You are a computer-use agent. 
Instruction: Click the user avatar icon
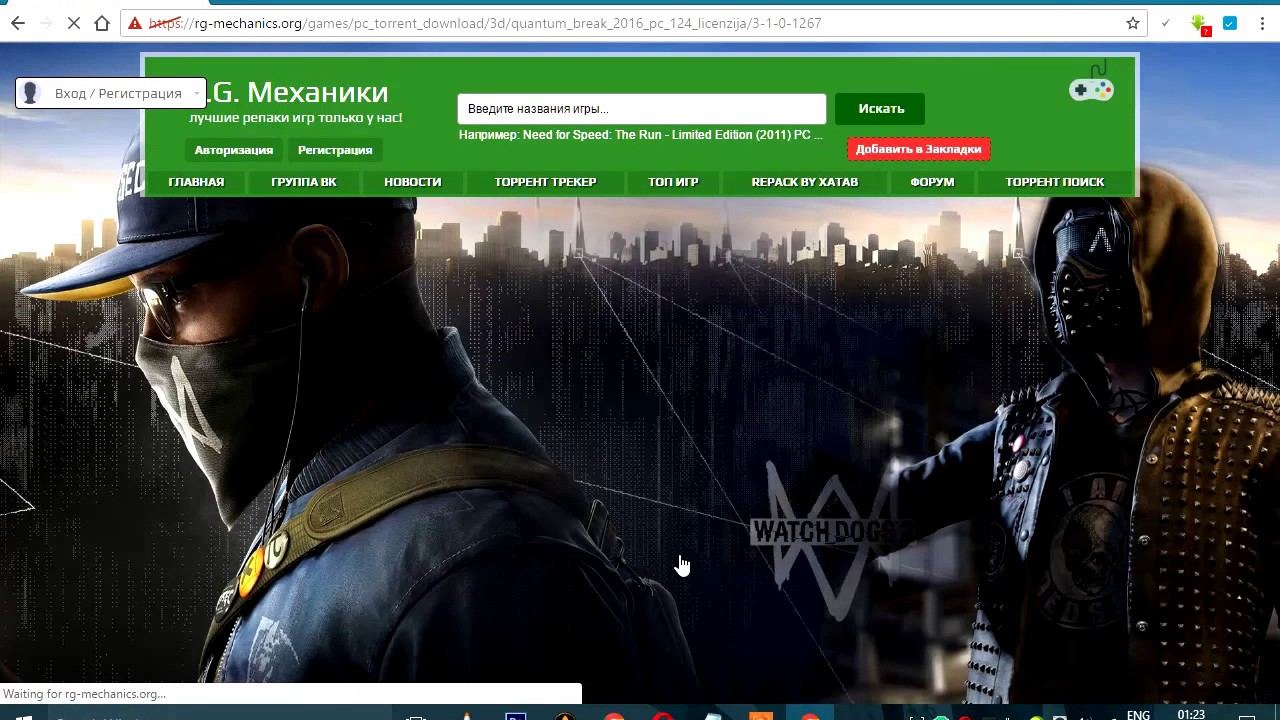(x=30, y=93)
